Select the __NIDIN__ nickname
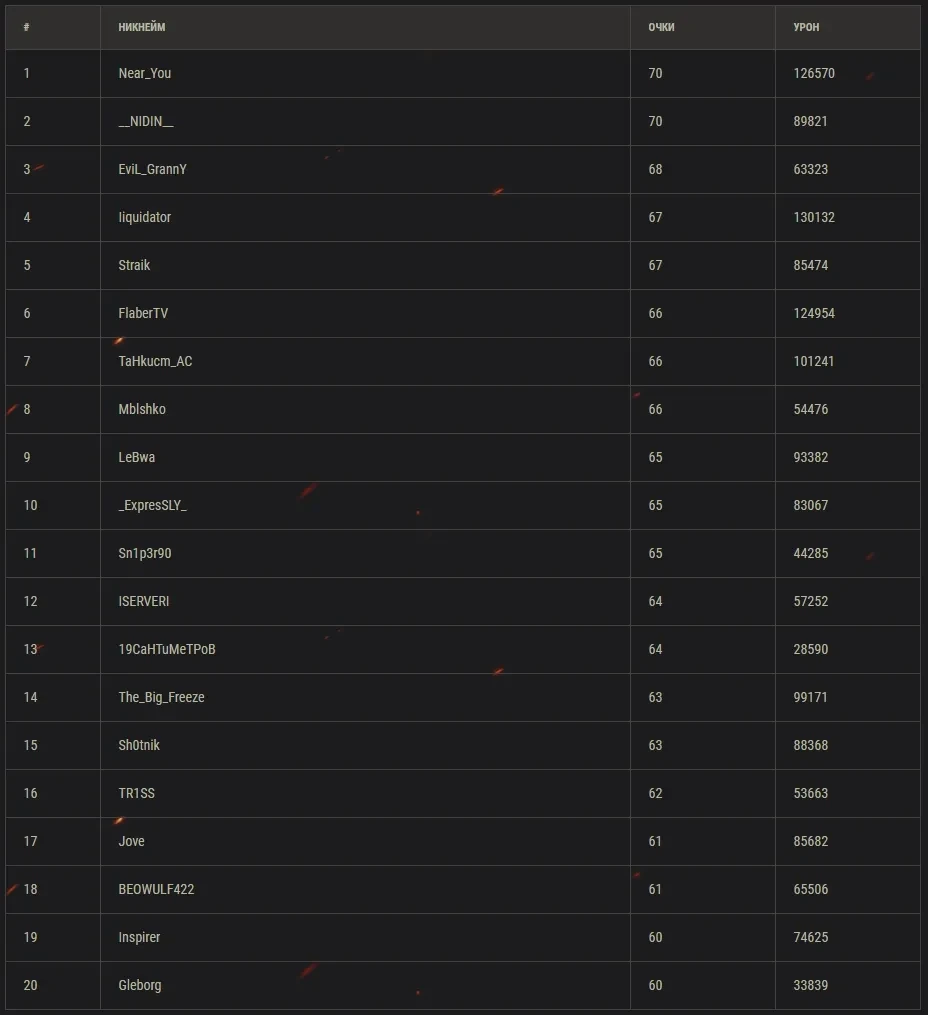The height and width of the screenshot is (1015, 928). coord(146,121)
